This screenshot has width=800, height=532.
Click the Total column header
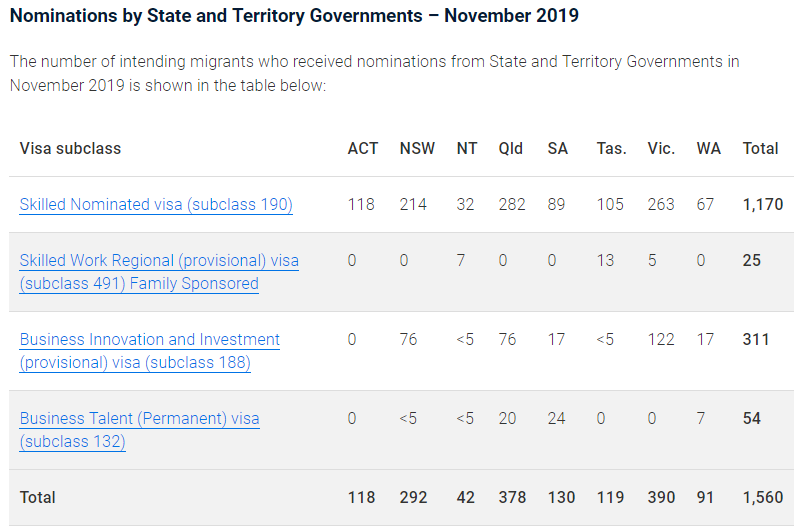tap(760, 148)
